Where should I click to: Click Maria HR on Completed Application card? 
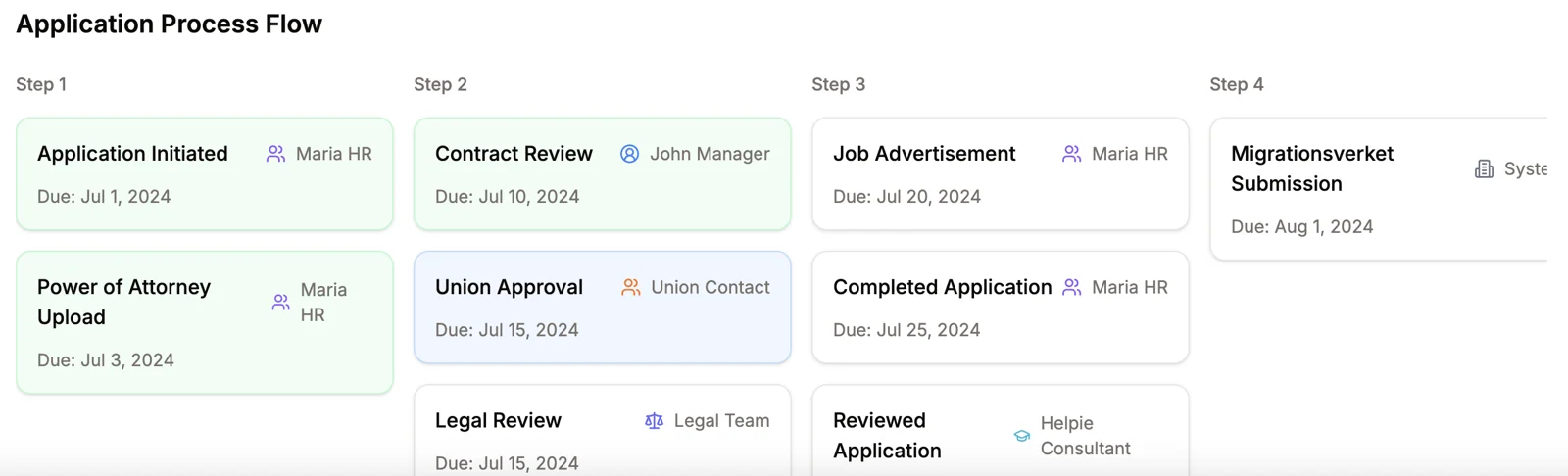click(x=1130, y=287)
